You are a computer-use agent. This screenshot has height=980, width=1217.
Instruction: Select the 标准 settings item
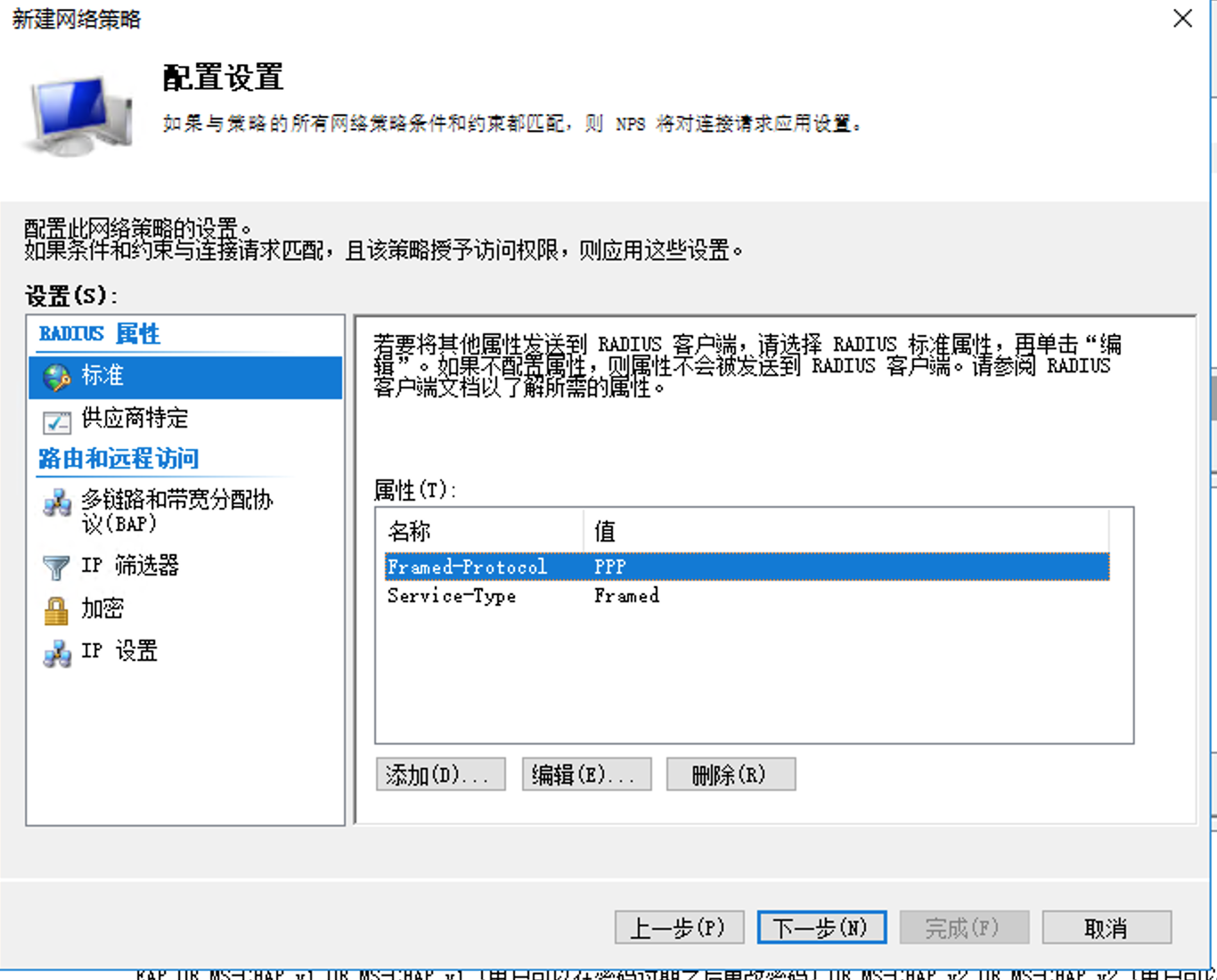[185, 377]
